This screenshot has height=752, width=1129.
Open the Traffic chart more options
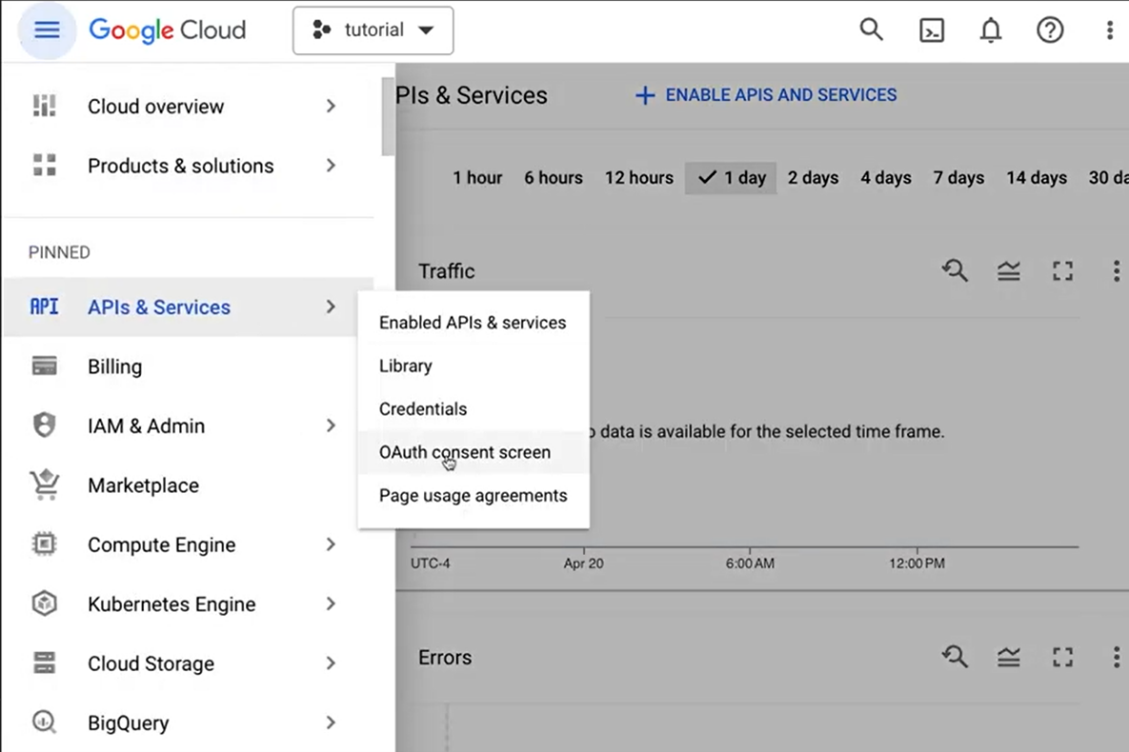[x=1116, y=271]
